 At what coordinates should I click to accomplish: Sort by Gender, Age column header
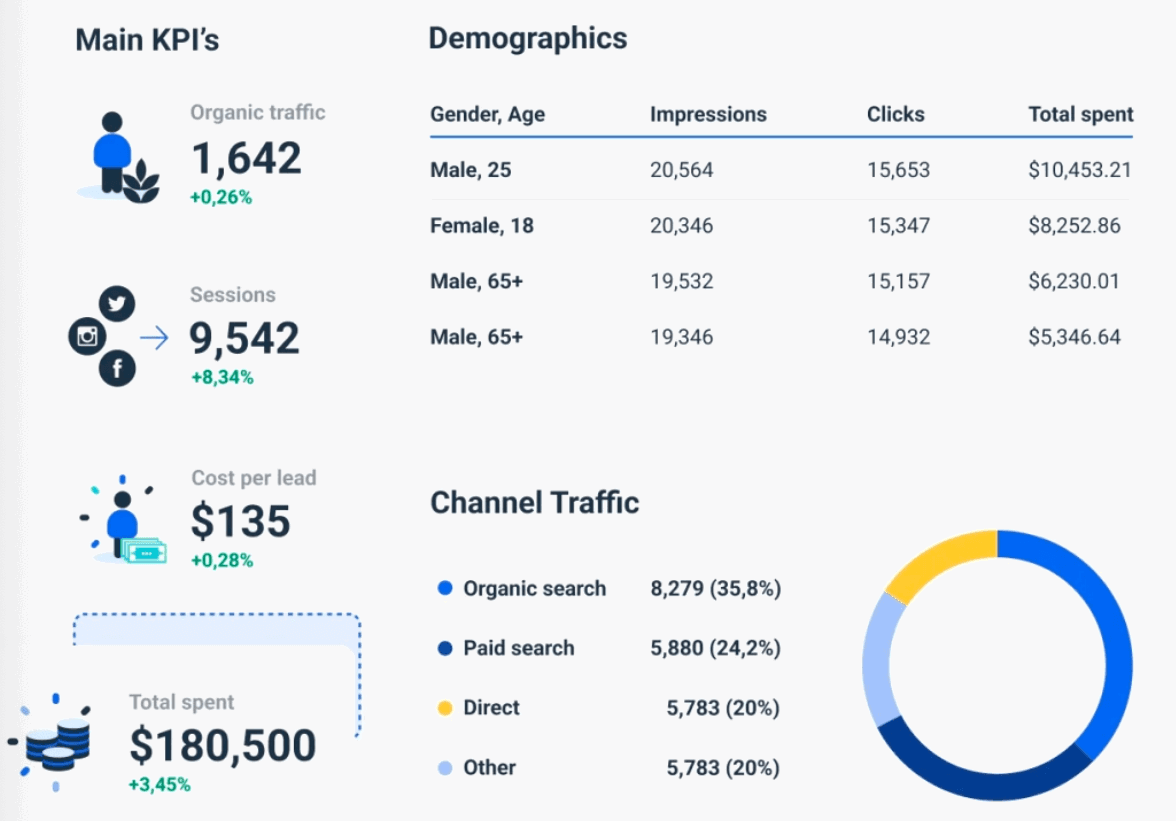tap(488, 114)
